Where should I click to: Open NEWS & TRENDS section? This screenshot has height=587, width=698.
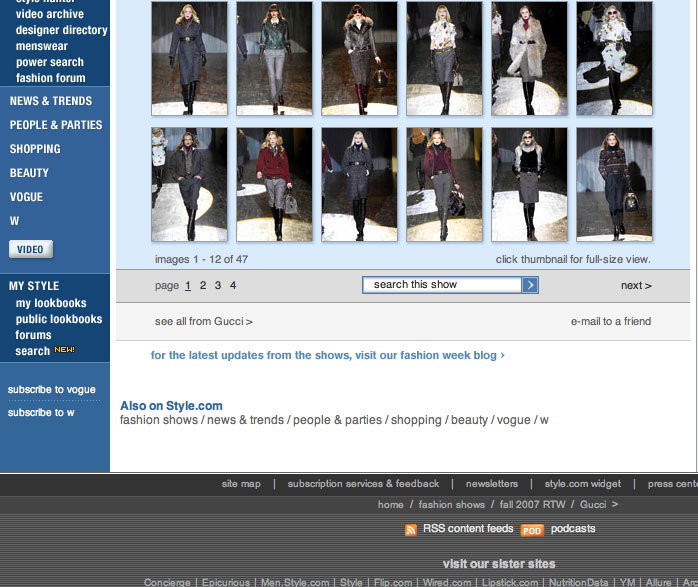click(51, 101)
